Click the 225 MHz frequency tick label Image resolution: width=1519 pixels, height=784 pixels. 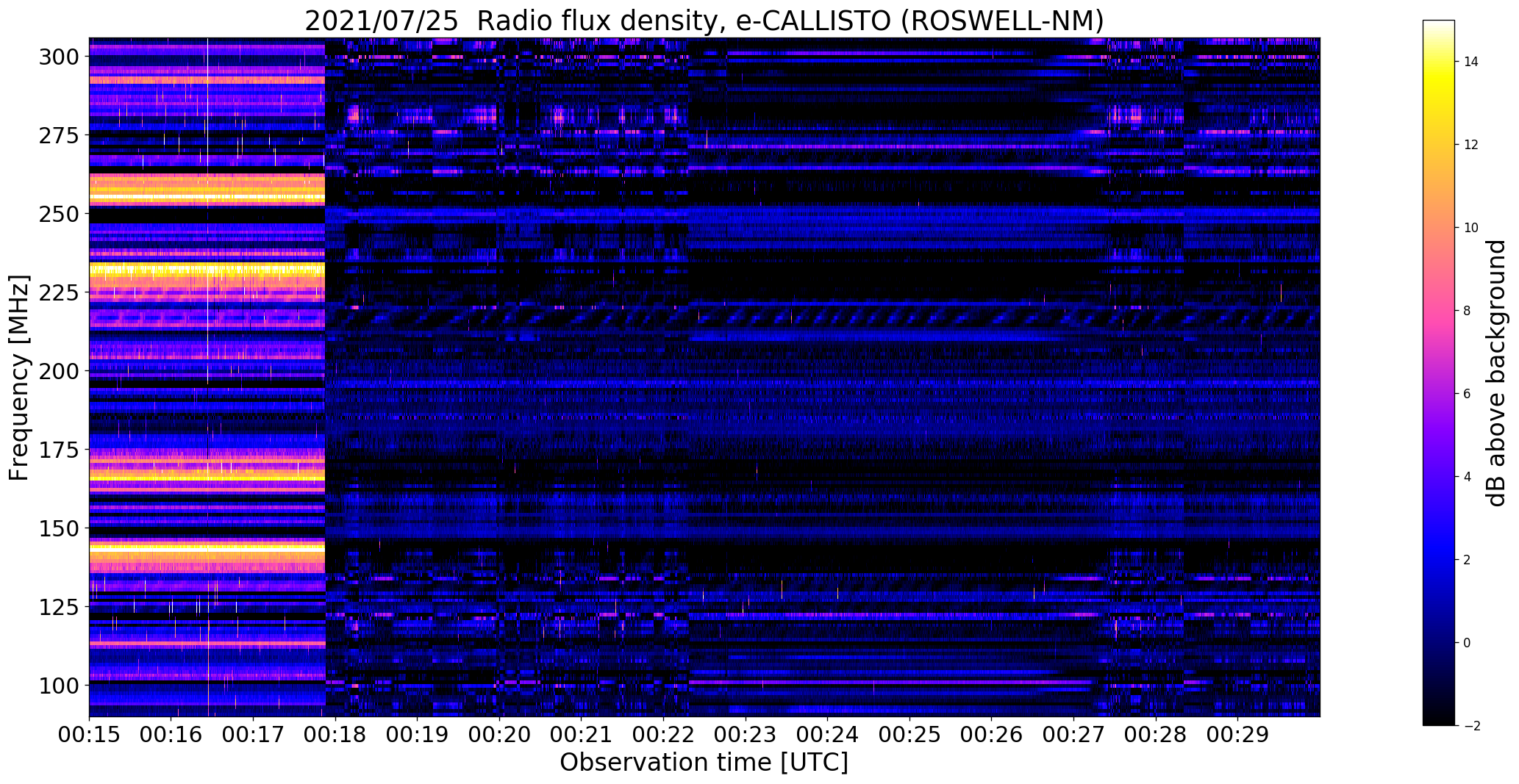[x=59, y=292]
